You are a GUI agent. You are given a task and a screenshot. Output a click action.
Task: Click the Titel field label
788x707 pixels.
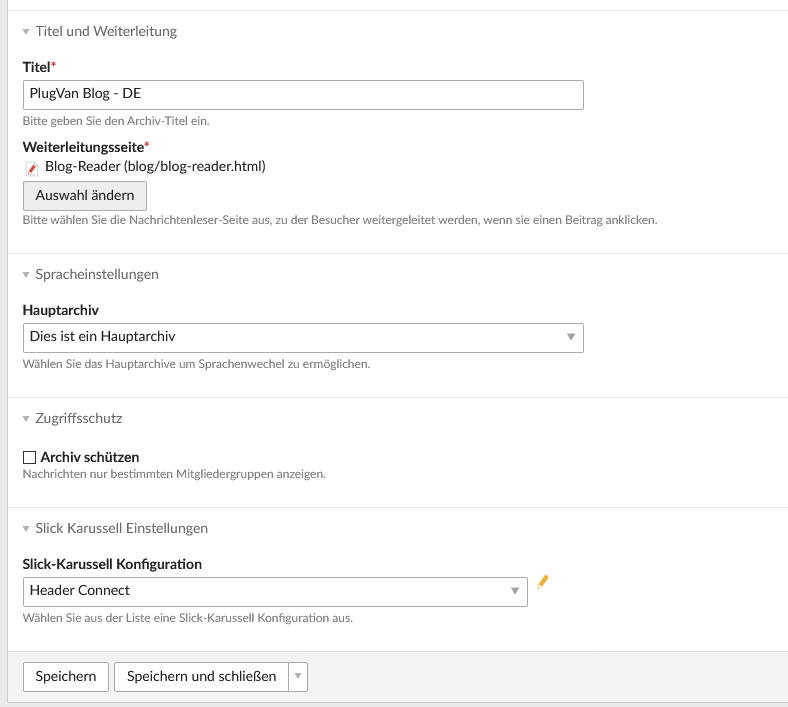point(36,67)
